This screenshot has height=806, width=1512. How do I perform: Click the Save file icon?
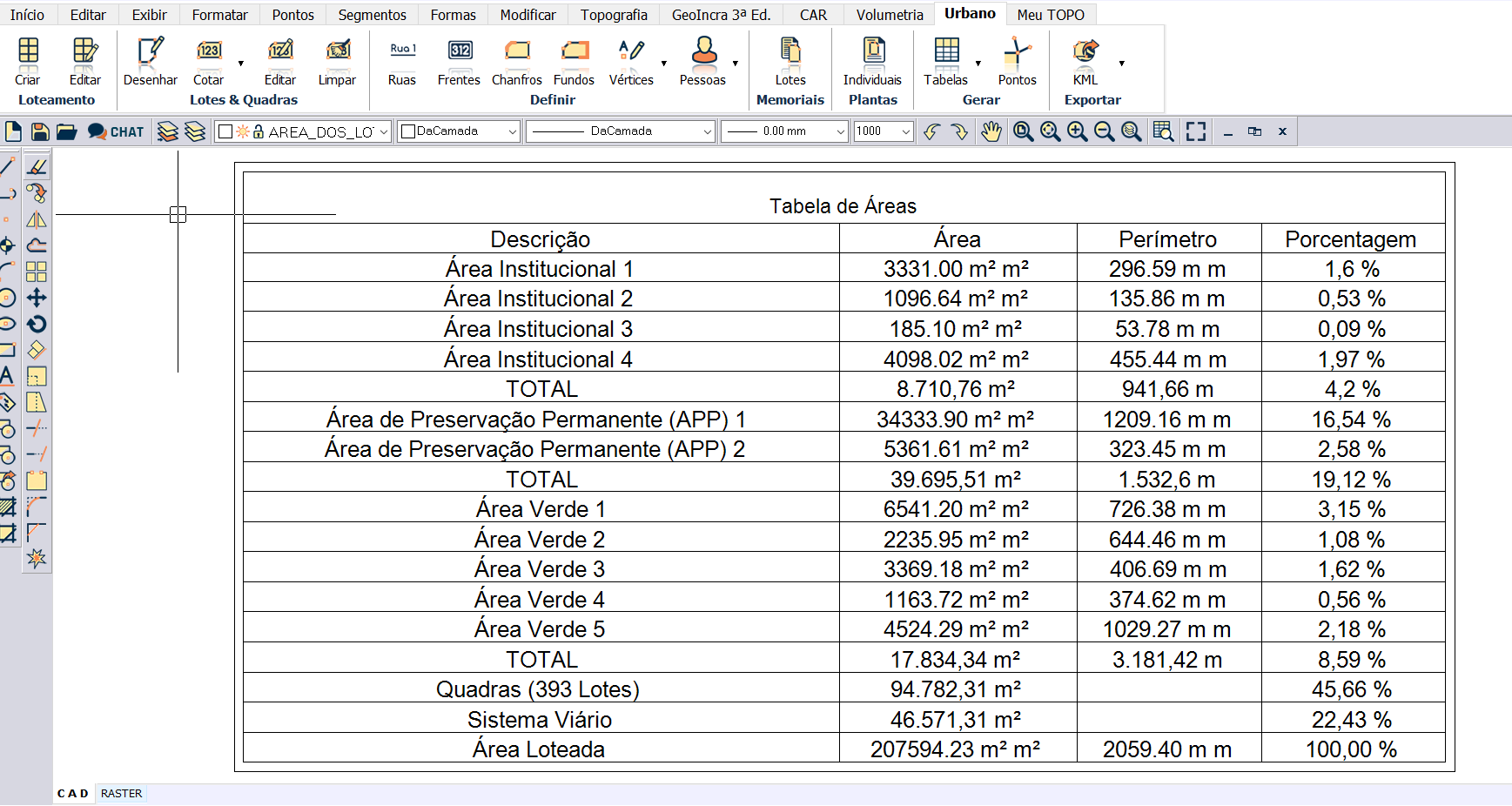pos(40,131)
